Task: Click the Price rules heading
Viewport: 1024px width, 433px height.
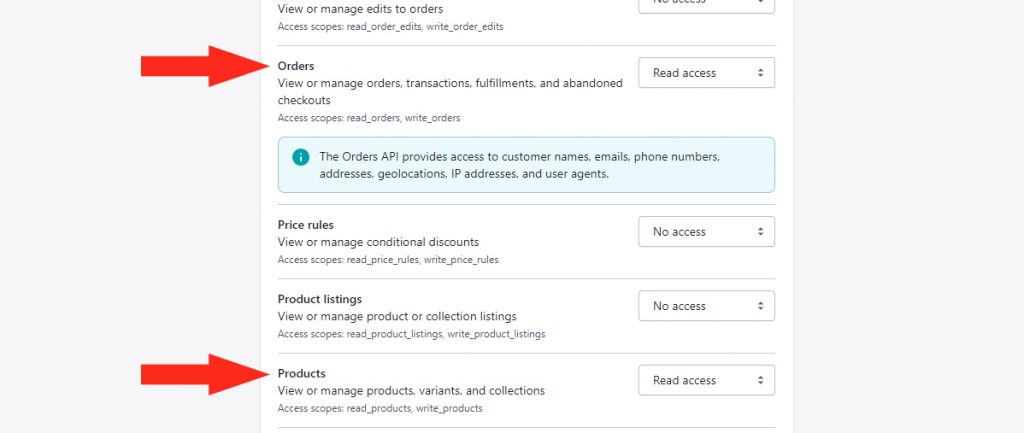Action: (x=306, y=225)
